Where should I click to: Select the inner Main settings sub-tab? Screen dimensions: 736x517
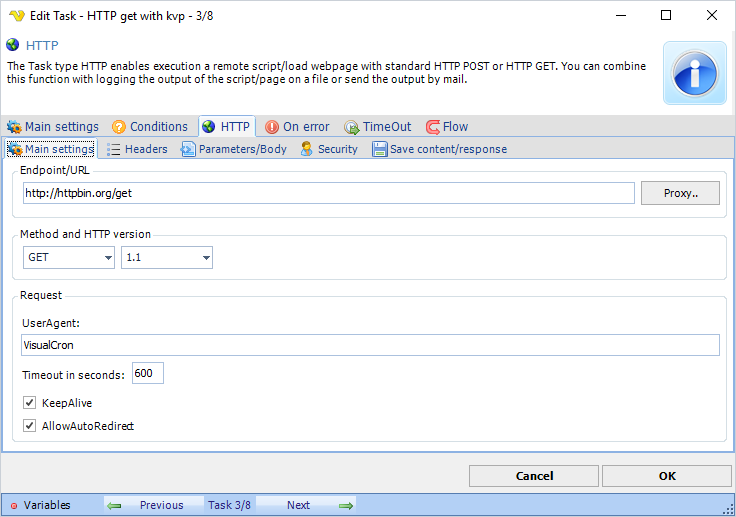pos(51,149)
